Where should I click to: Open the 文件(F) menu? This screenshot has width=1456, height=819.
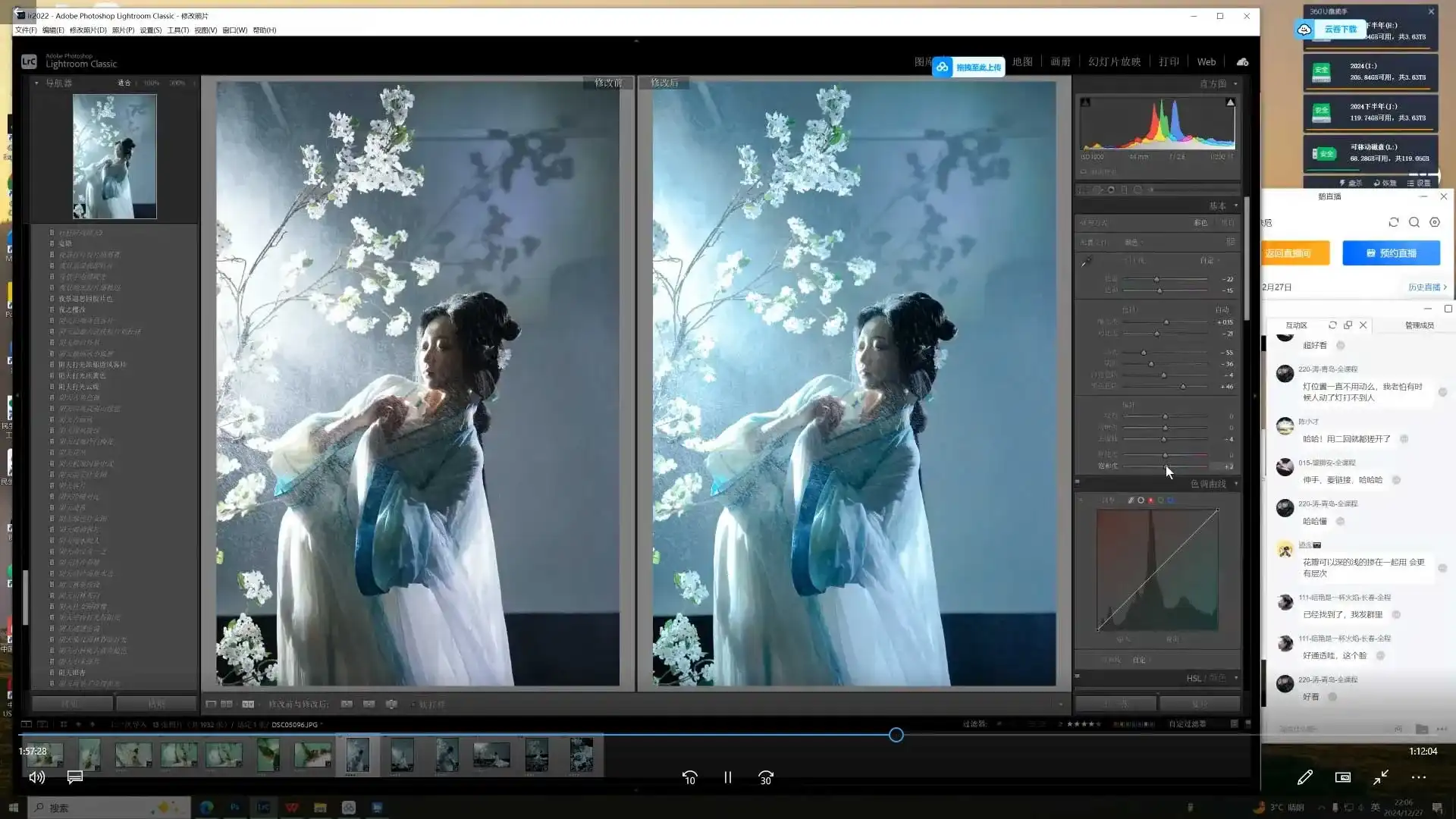click(x=26, y=30)
